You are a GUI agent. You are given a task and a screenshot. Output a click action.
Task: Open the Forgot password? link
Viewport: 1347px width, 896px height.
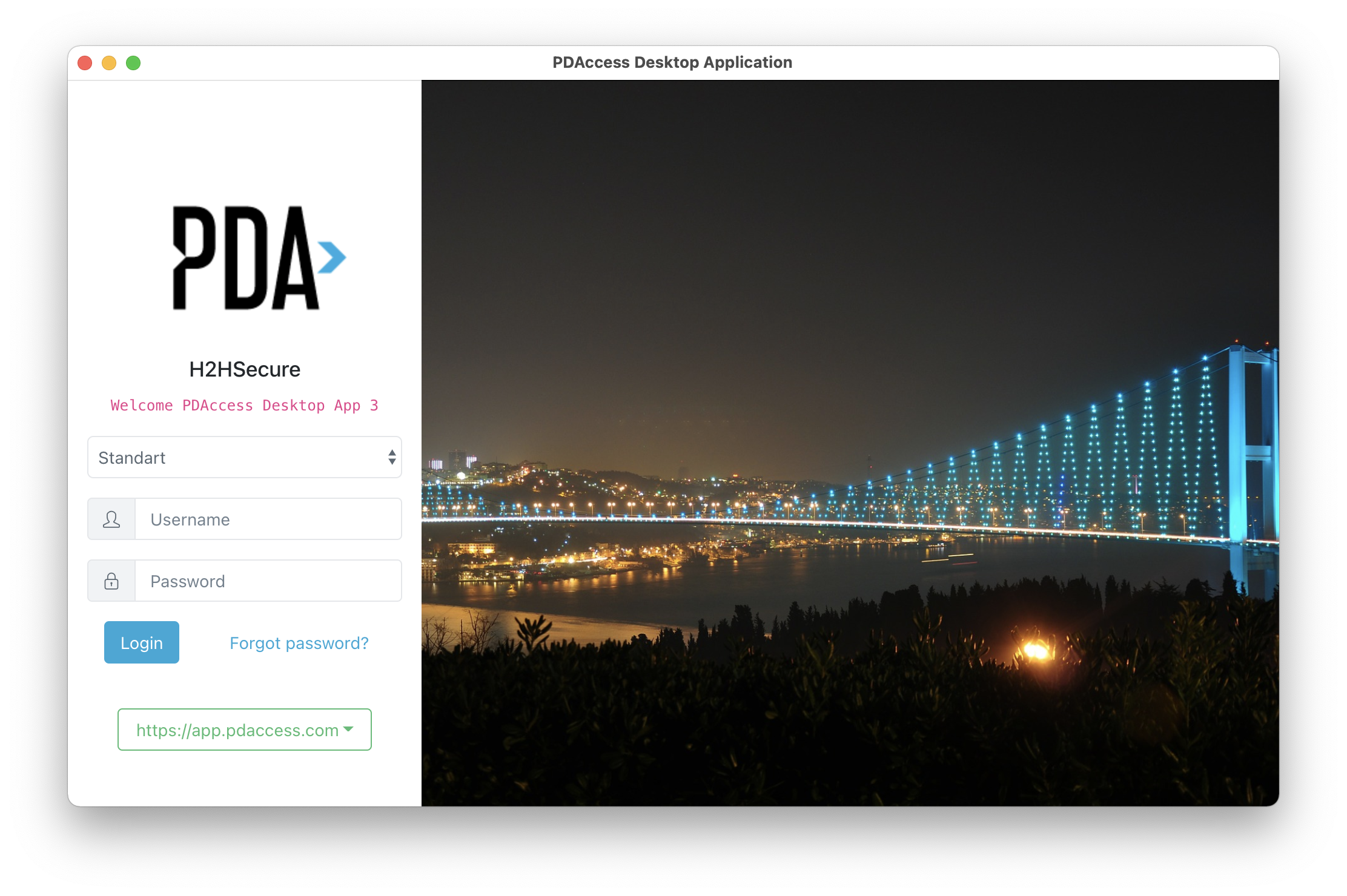click(299, 643)
